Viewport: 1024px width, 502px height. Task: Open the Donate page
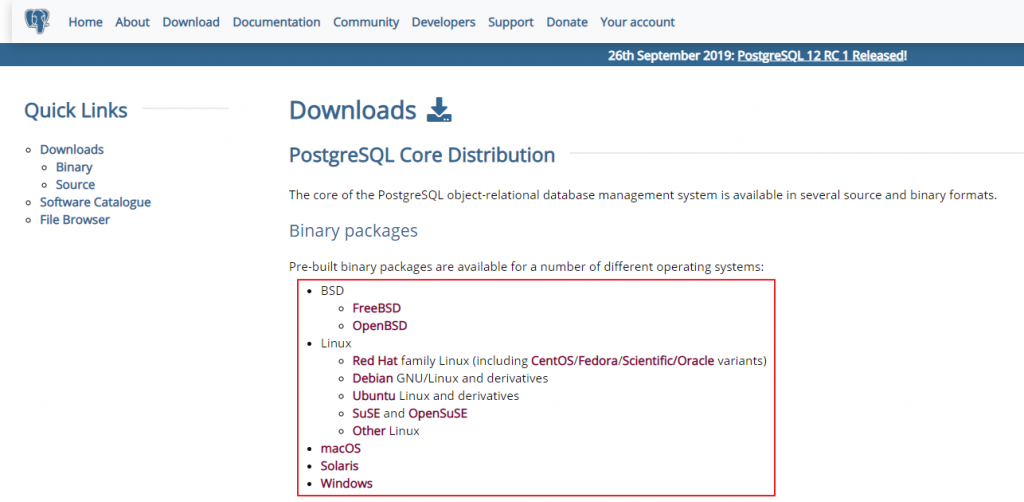point(567,22)
